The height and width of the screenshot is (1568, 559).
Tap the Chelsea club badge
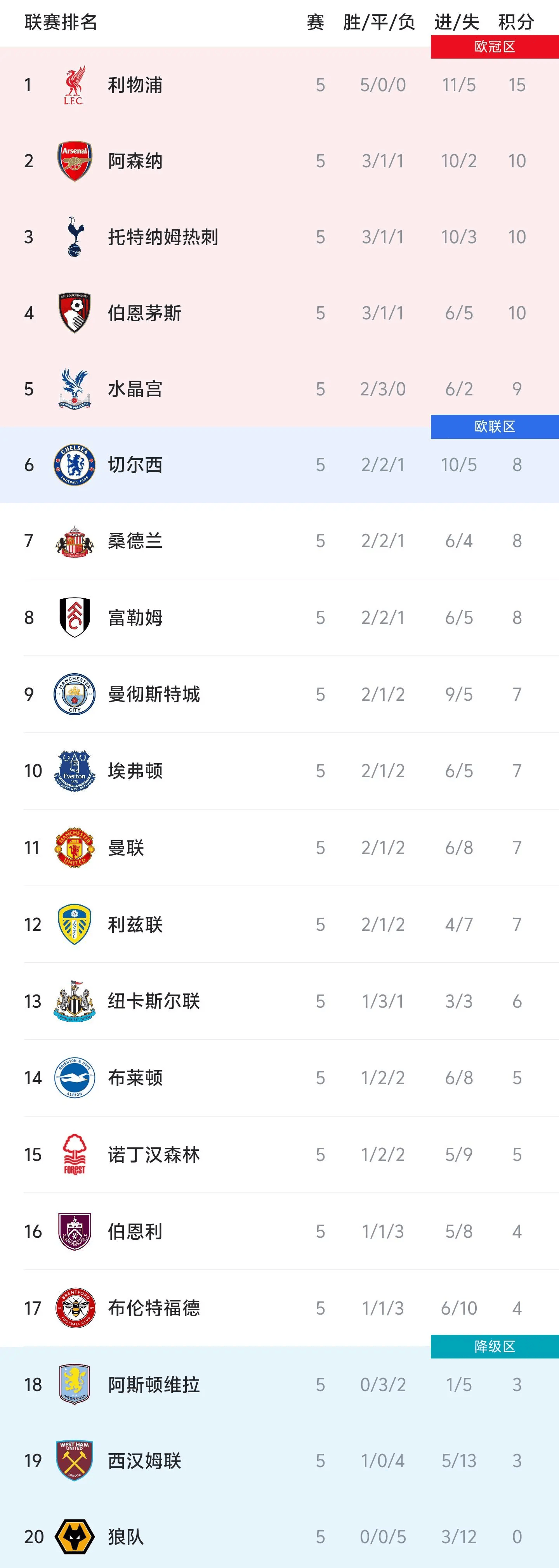[74, 465]
